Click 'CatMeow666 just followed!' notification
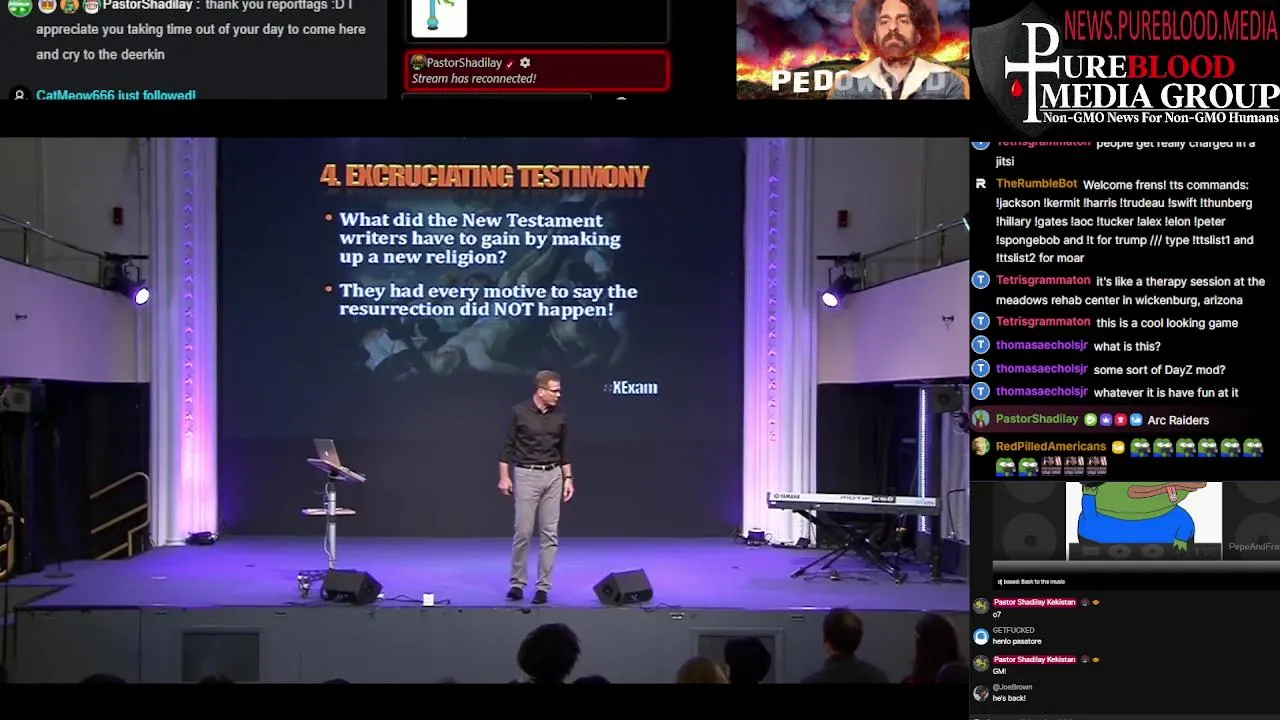1280x720 pixels. pos(116,96)
